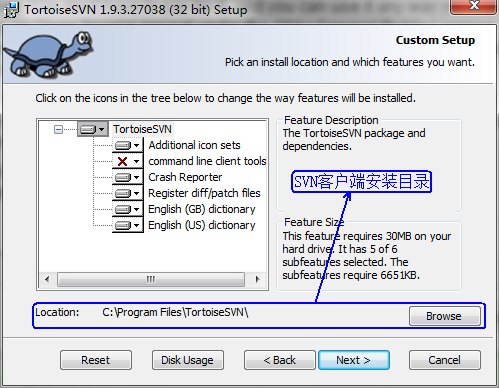
Task: Cancel the setup
Action: (x=445, y=360)
